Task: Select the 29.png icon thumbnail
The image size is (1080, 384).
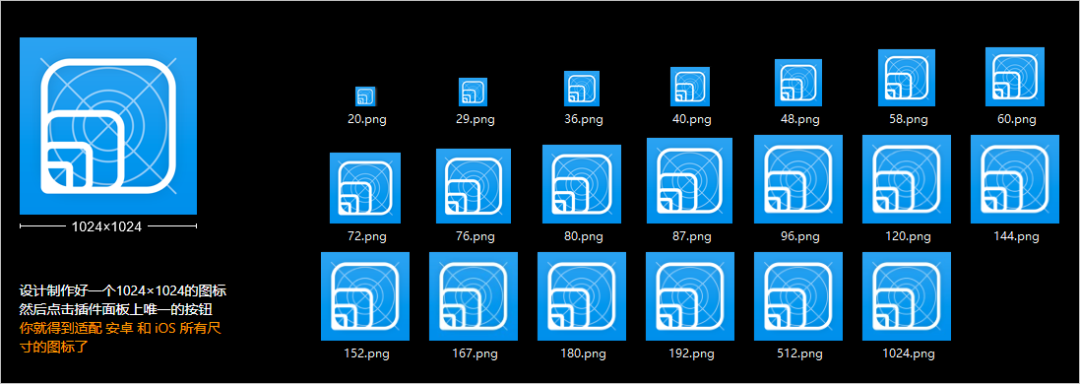Action: coord(473,92)
